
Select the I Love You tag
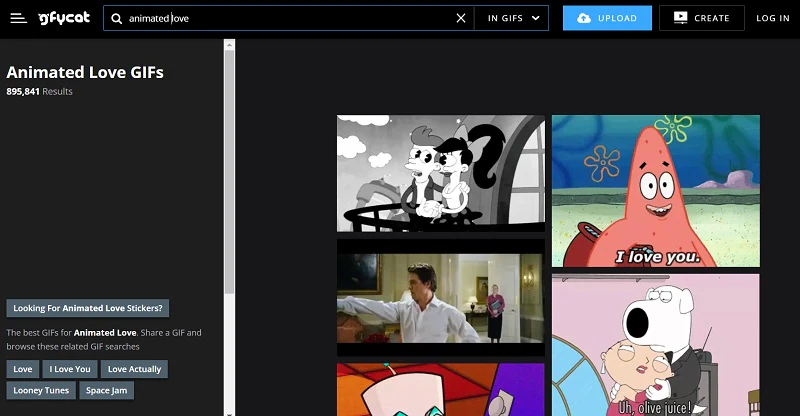point(70,369)
